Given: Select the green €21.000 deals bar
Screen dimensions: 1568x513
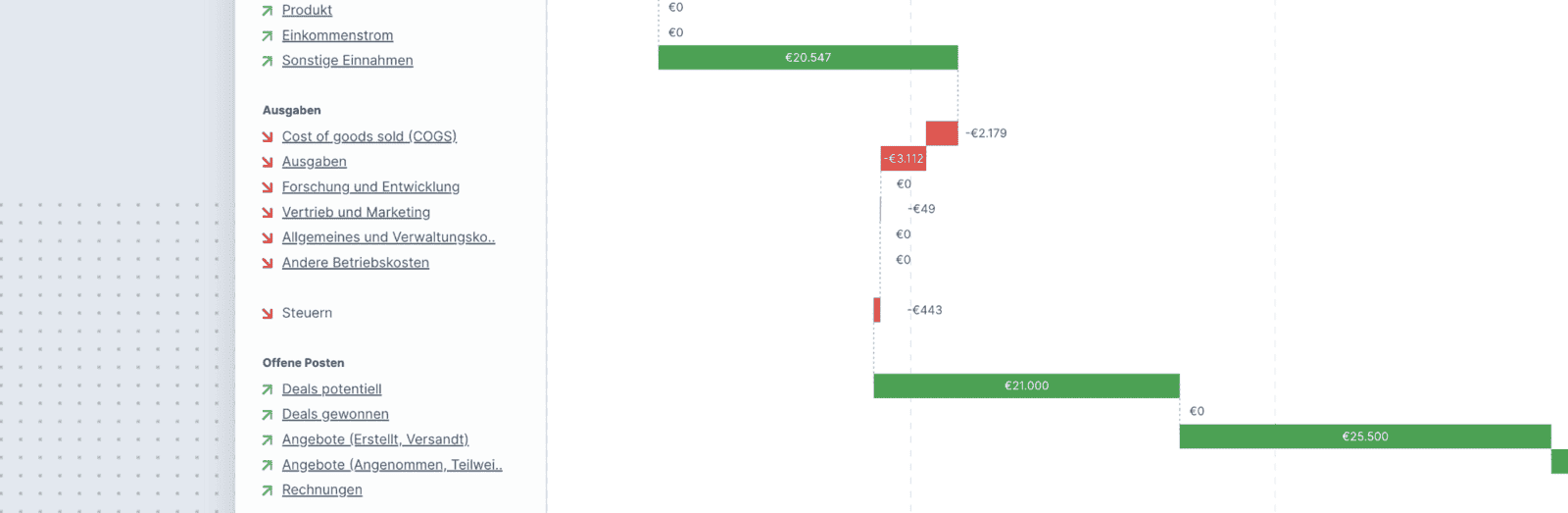Looking at the screenshot, I should [1026, 386].
